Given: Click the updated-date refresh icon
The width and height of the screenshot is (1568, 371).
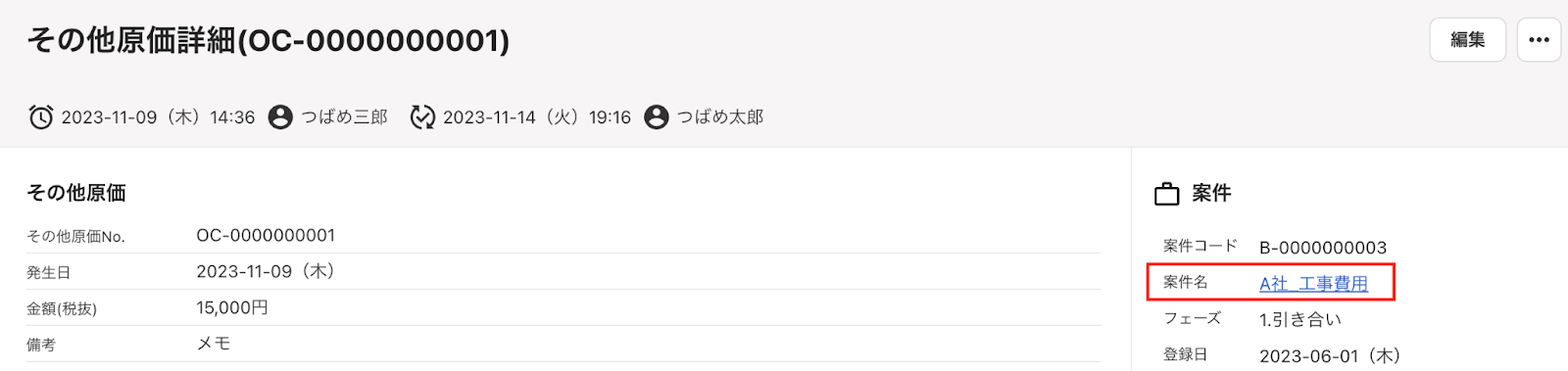Looking at the screenshot, I should pyautogui.click(x=422, y=117).
